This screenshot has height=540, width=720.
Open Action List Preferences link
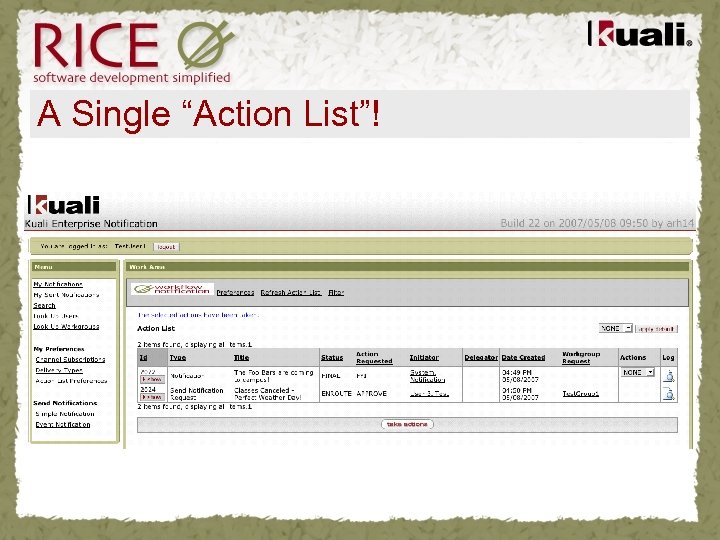click(71, 381)
